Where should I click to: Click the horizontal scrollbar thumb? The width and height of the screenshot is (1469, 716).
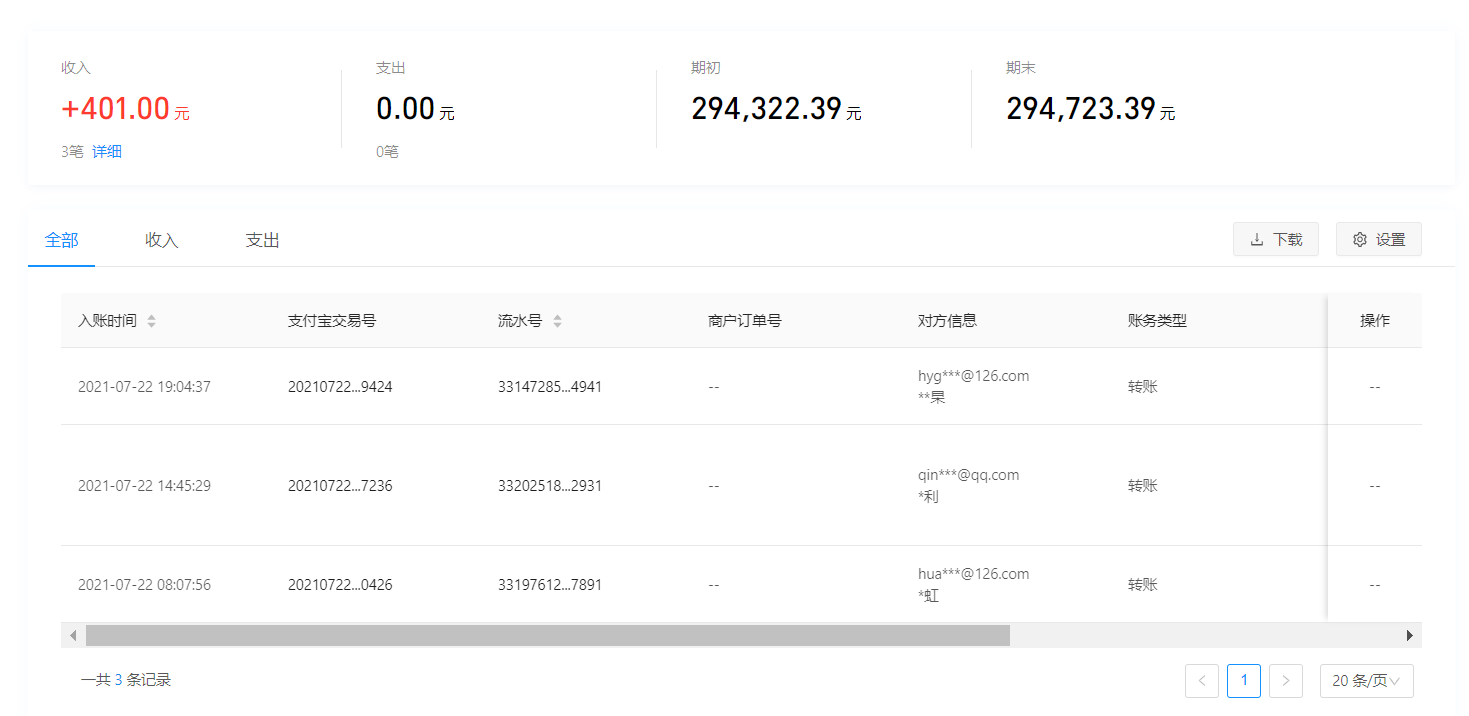[x=547, y=635]
